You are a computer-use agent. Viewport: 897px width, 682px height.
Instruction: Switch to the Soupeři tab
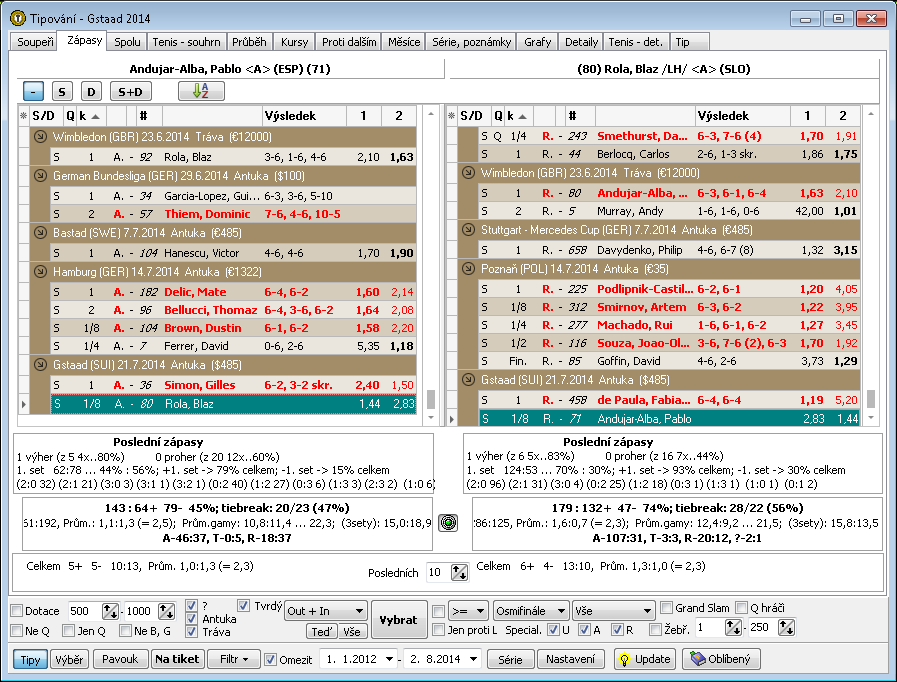(x=35, y=42)
